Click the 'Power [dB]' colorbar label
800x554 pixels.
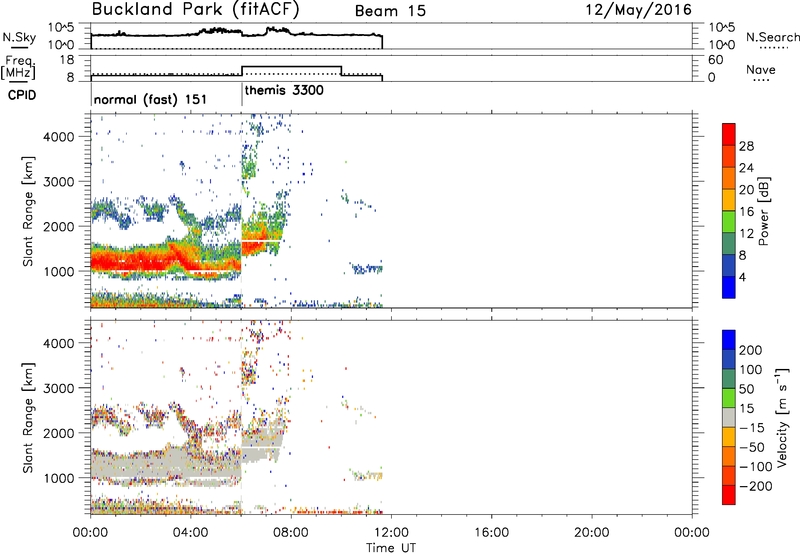click(x=763, y=211)
